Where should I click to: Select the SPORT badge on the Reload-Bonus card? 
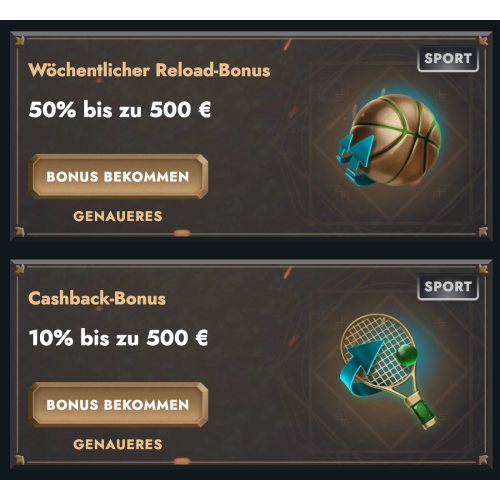(x=448, y=59)
